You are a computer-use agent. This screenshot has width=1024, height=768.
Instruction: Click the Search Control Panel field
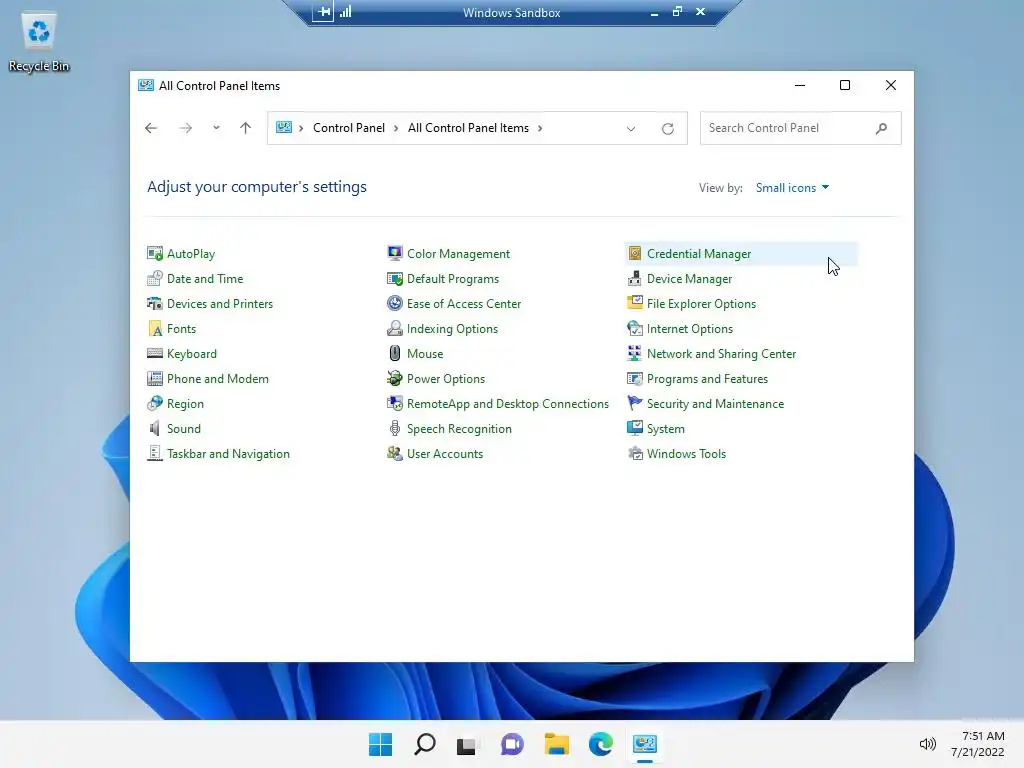(801, 128)
